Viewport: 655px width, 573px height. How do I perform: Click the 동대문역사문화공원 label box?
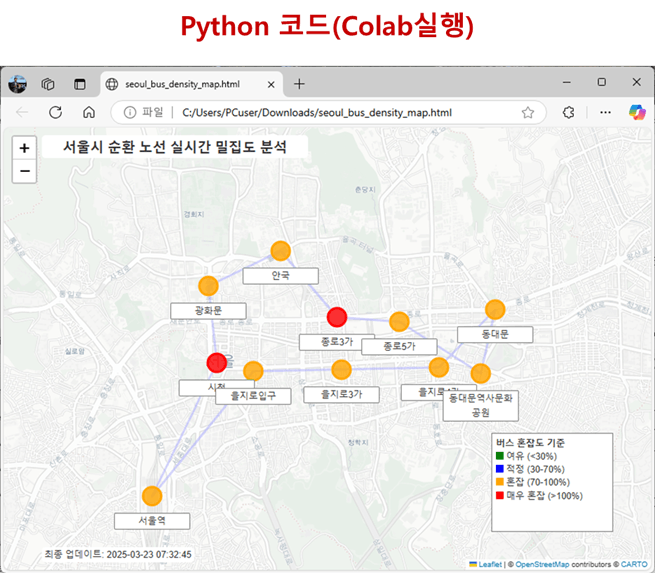(x=480, y=406)
